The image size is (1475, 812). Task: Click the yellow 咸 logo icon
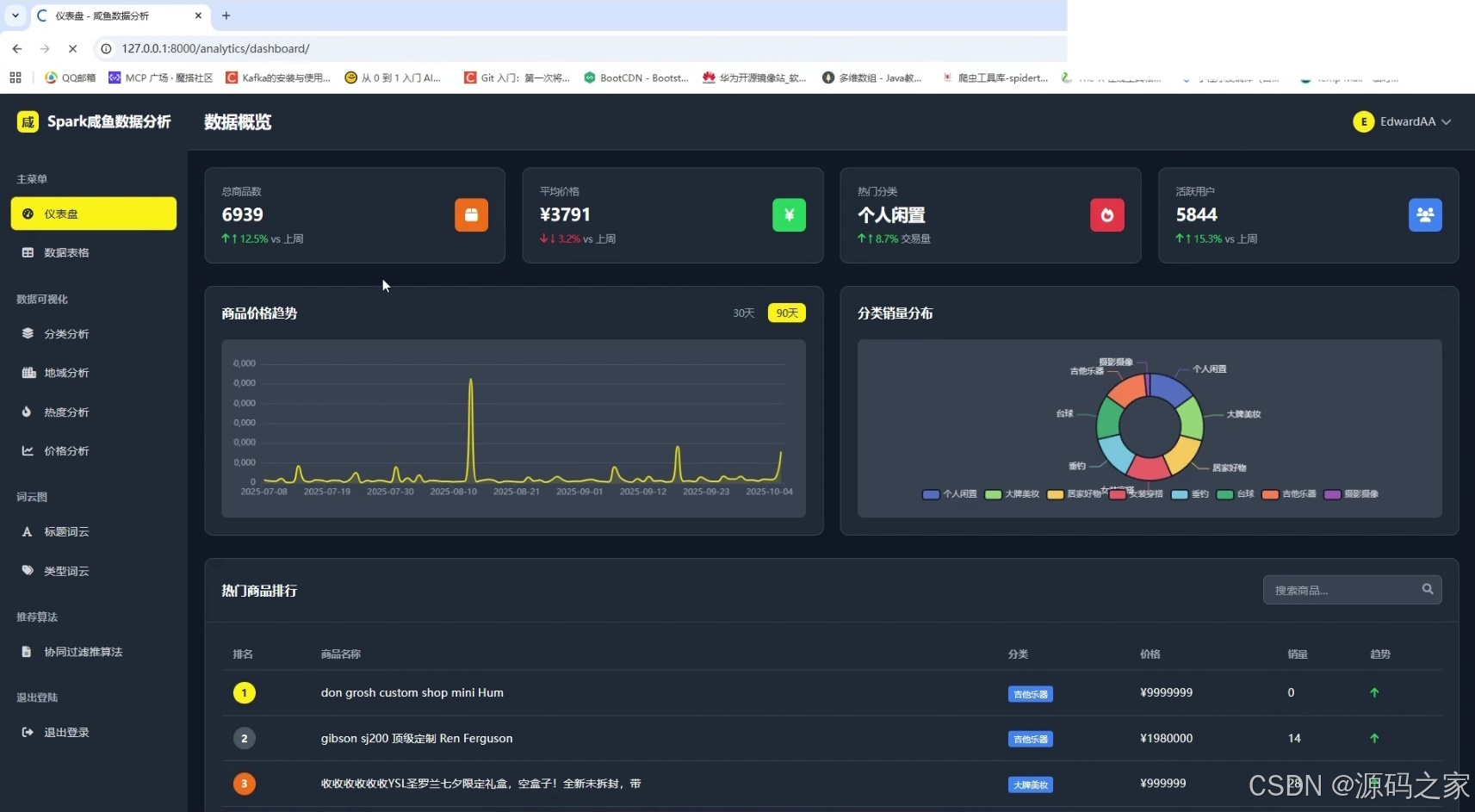point(28,121)
